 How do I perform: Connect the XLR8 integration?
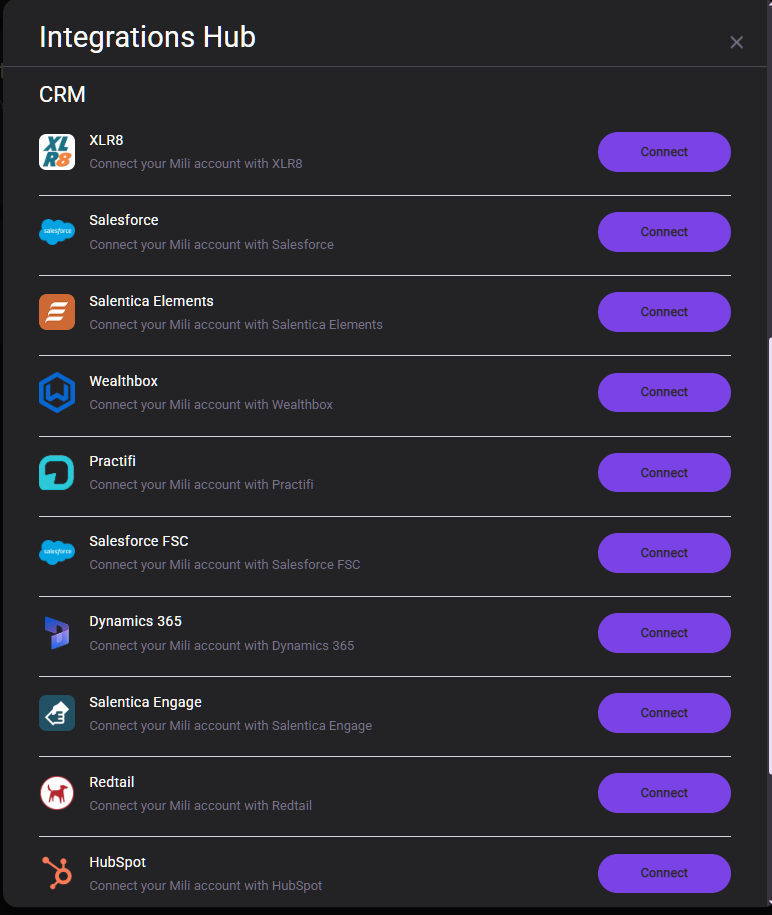[x=664, y=152]
